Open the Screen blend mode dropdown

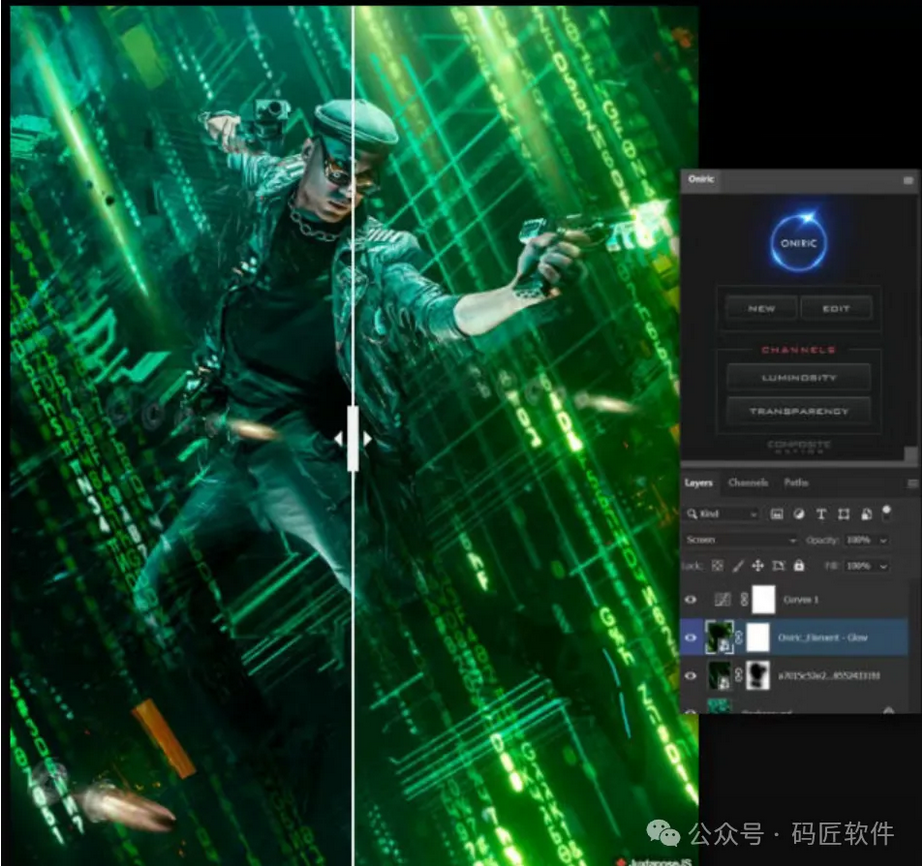pyautogui.click(x=741, y=540)
